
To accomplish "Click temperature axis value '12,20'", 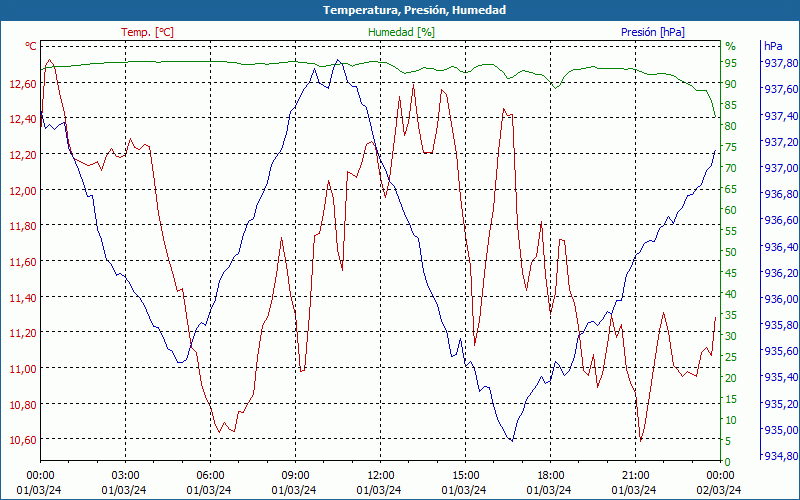I will 23,155.
